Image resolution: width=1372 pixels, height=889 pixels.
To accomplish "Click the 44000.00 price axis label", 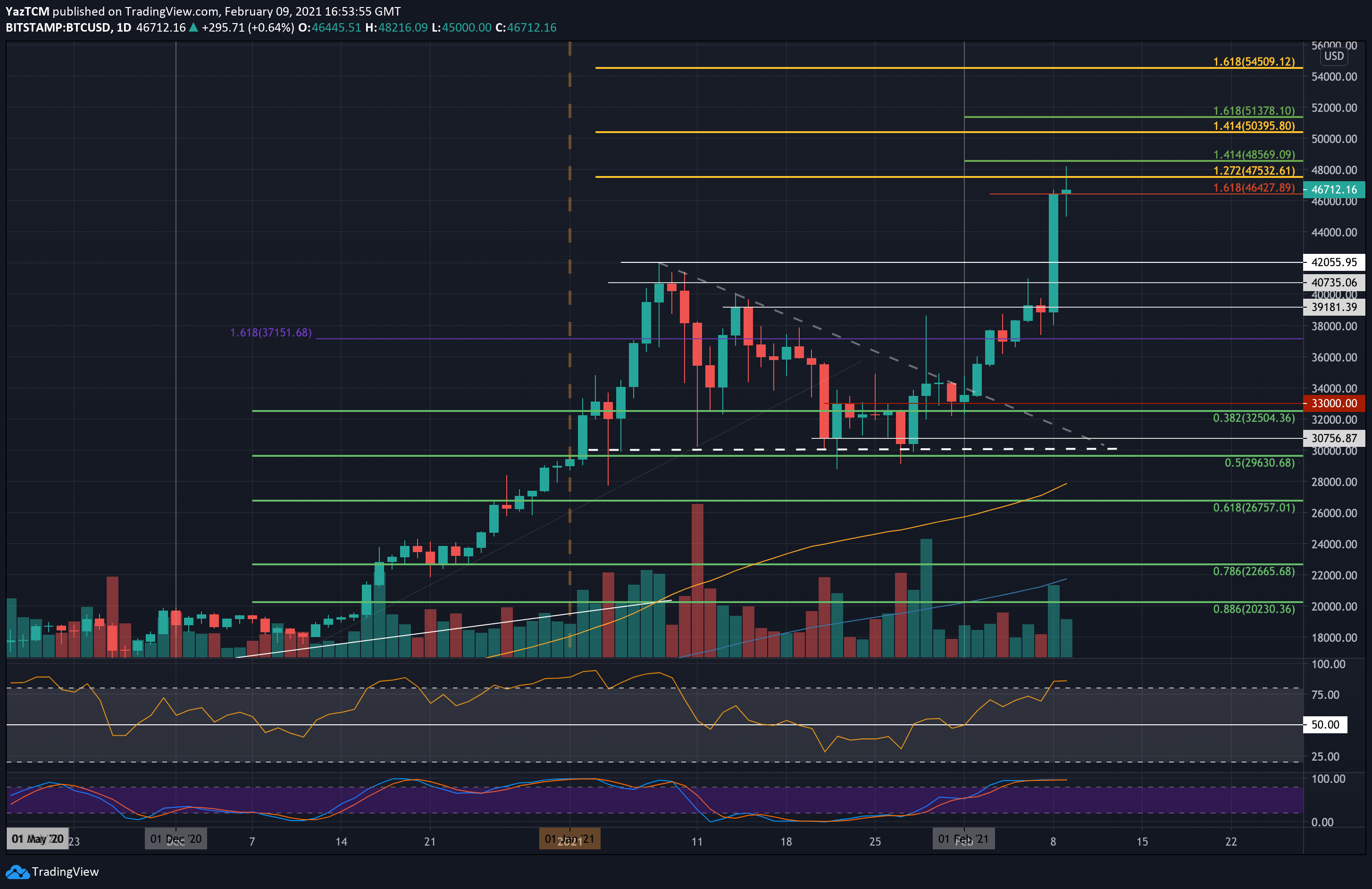I will 1334,232.
